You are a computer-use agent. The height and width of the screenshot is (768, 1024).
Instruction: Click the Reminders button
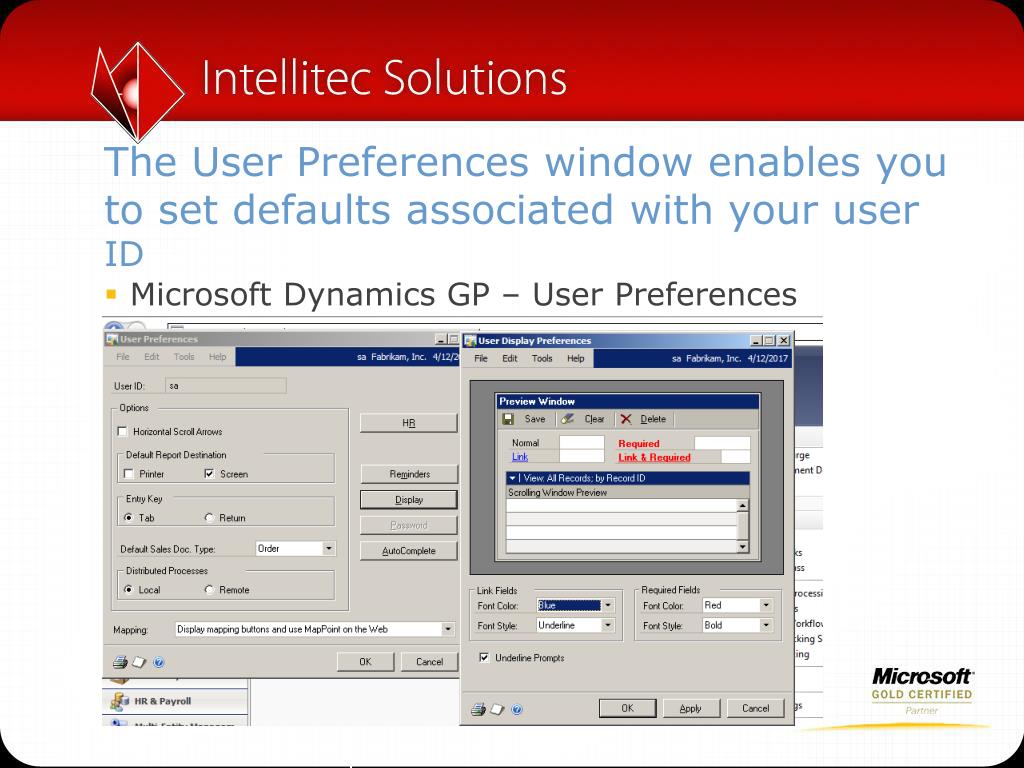click(409, 474)
